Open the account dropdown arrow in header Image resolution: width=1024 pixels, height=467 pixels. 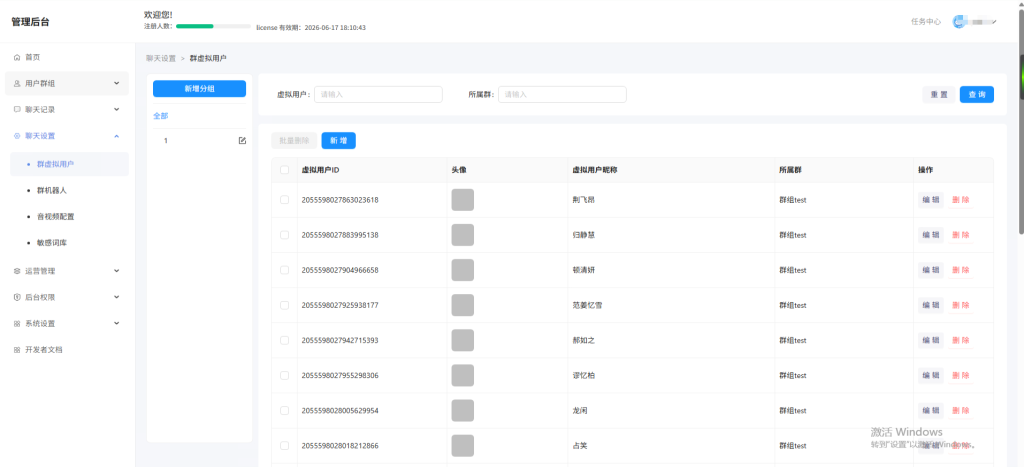tap(994, 22)
